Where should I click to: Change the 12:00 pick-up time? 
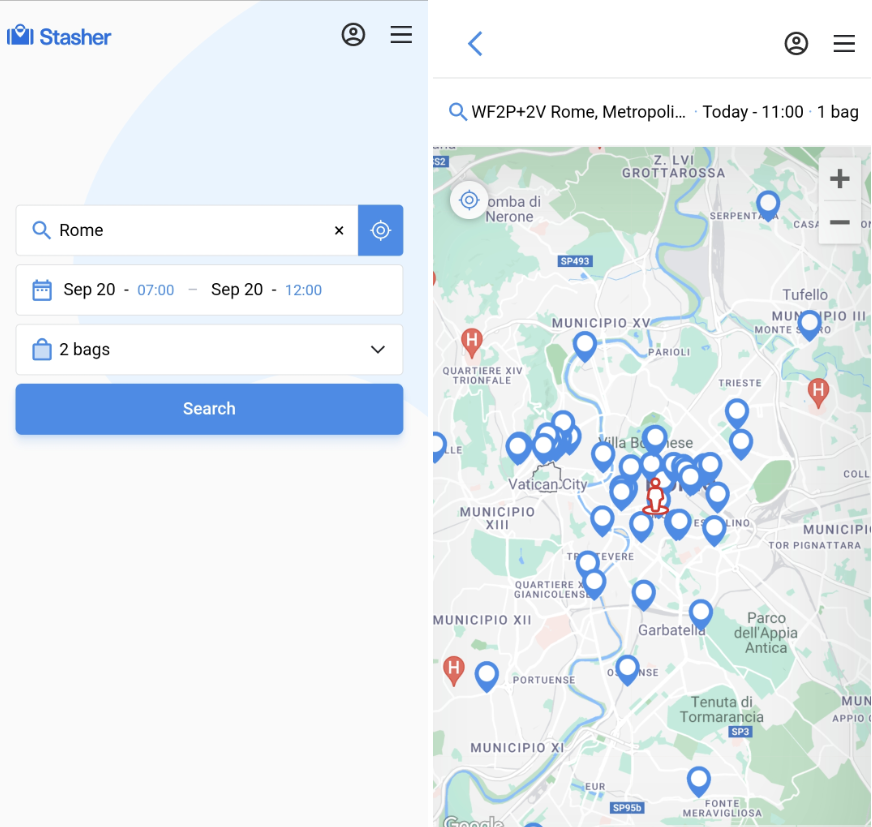pos(303,290)
